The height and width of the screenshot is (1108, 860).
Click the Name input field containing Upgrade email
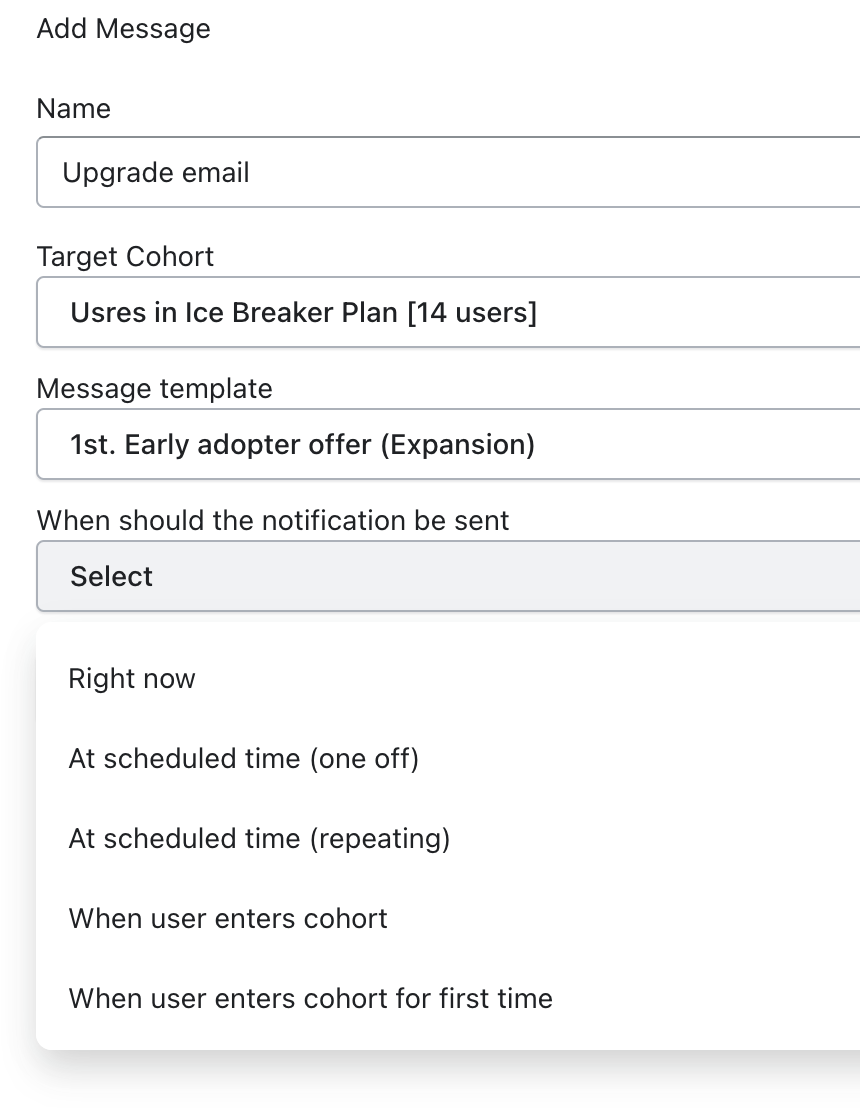tap(448, 173)
